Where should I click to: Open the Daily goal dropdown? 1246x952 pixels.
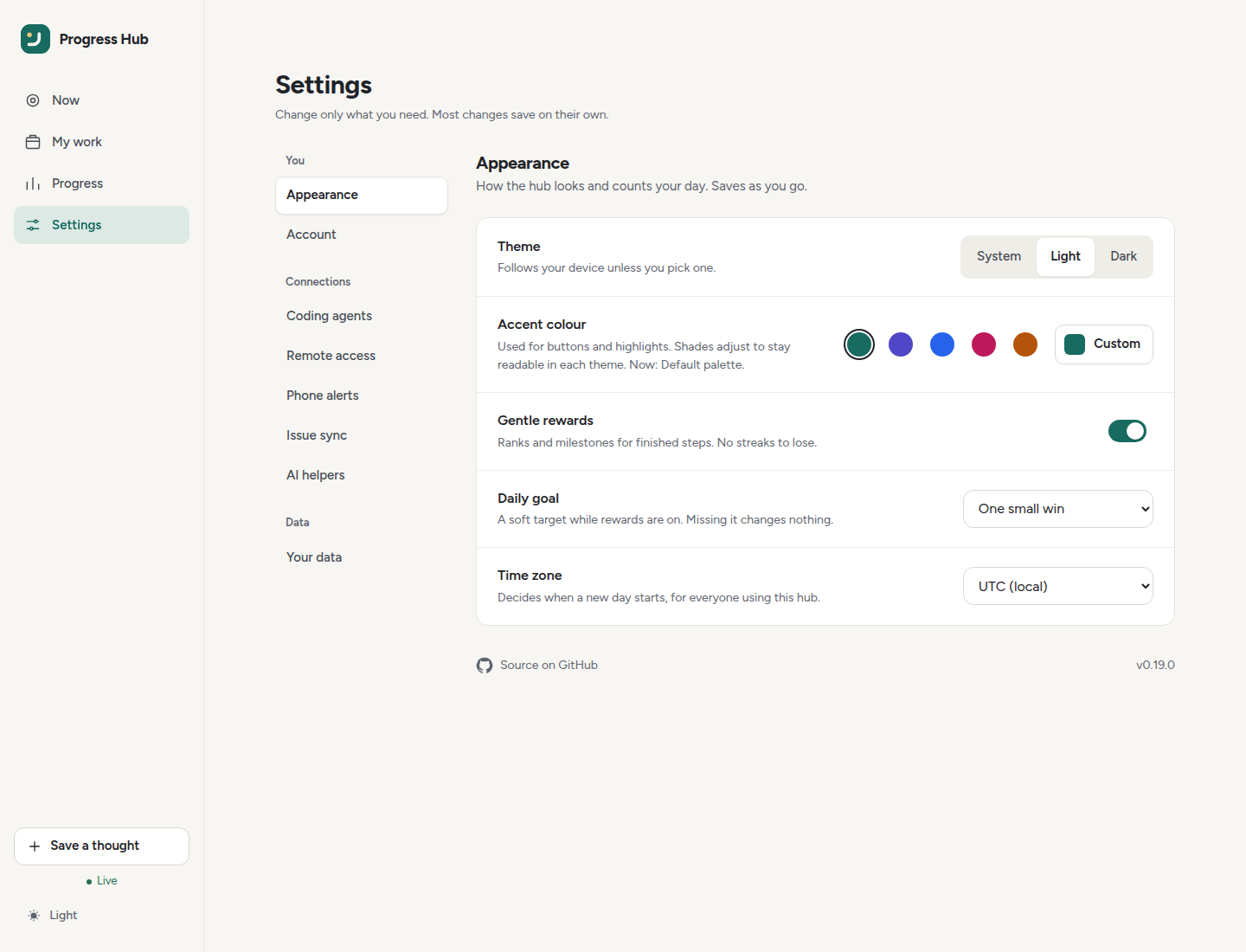pyautogui.click(x=1058, y=509)
